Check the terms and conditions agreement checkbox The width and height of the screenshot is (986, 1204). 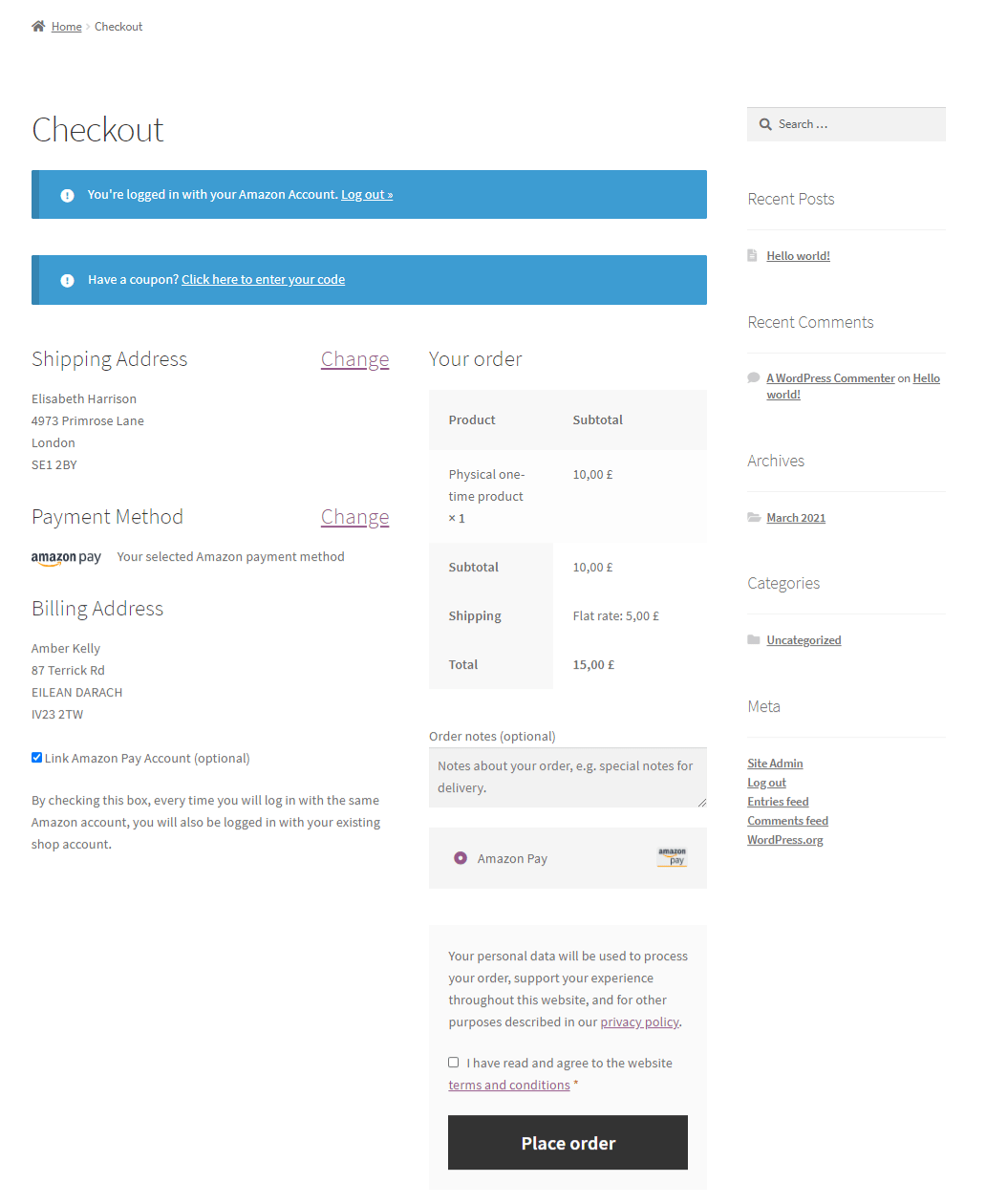[453, 1062]
